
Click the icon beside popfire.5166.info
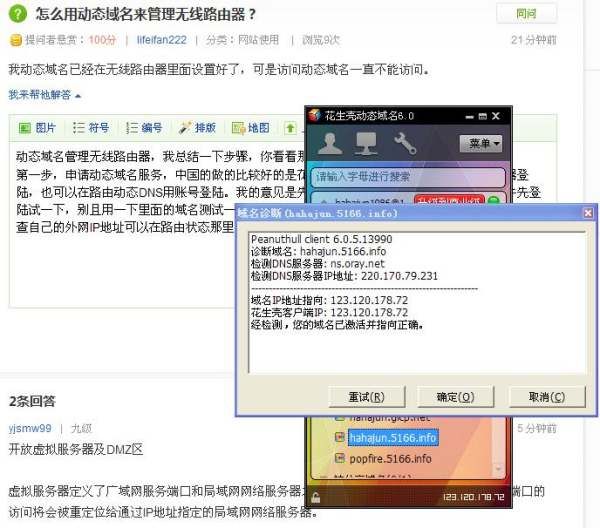tap(339, 458)
